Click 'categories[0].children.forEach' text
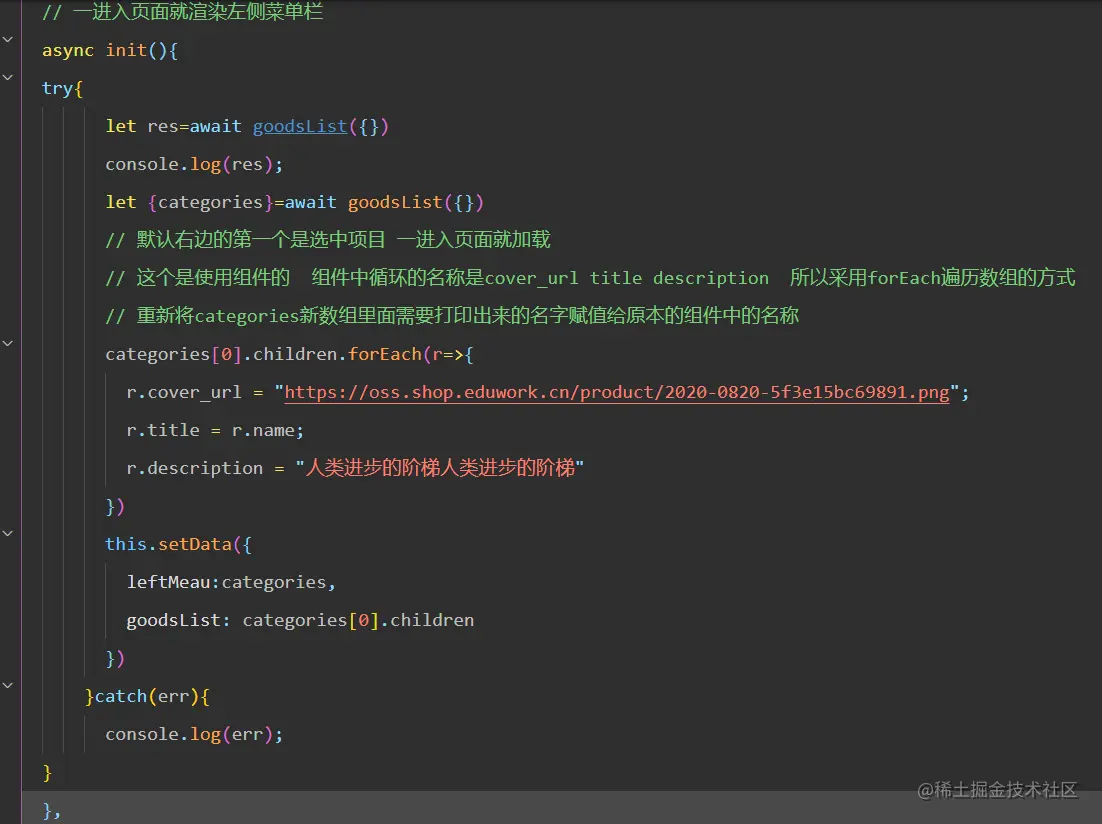This screenshot has width=1102, height=824. click(x=264, y=354)
